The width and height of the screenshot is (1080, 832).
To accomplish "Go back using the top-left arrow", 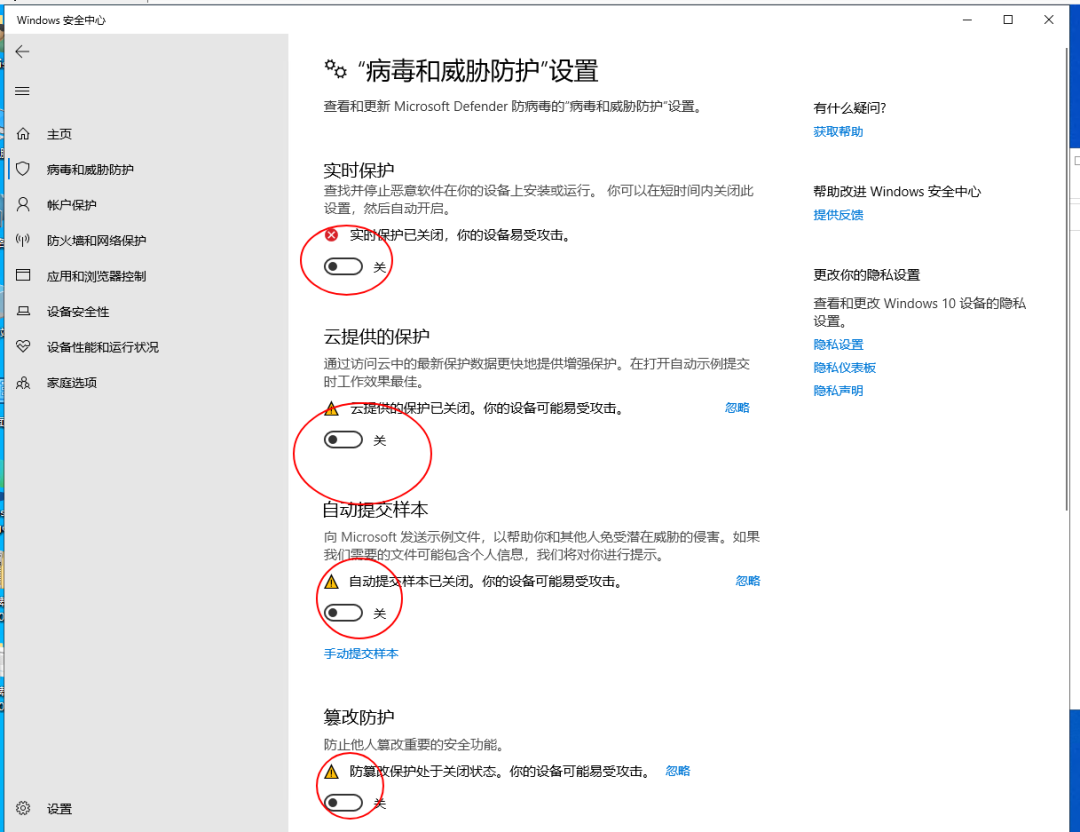I will pyautogui.click(x=22, y=51).
